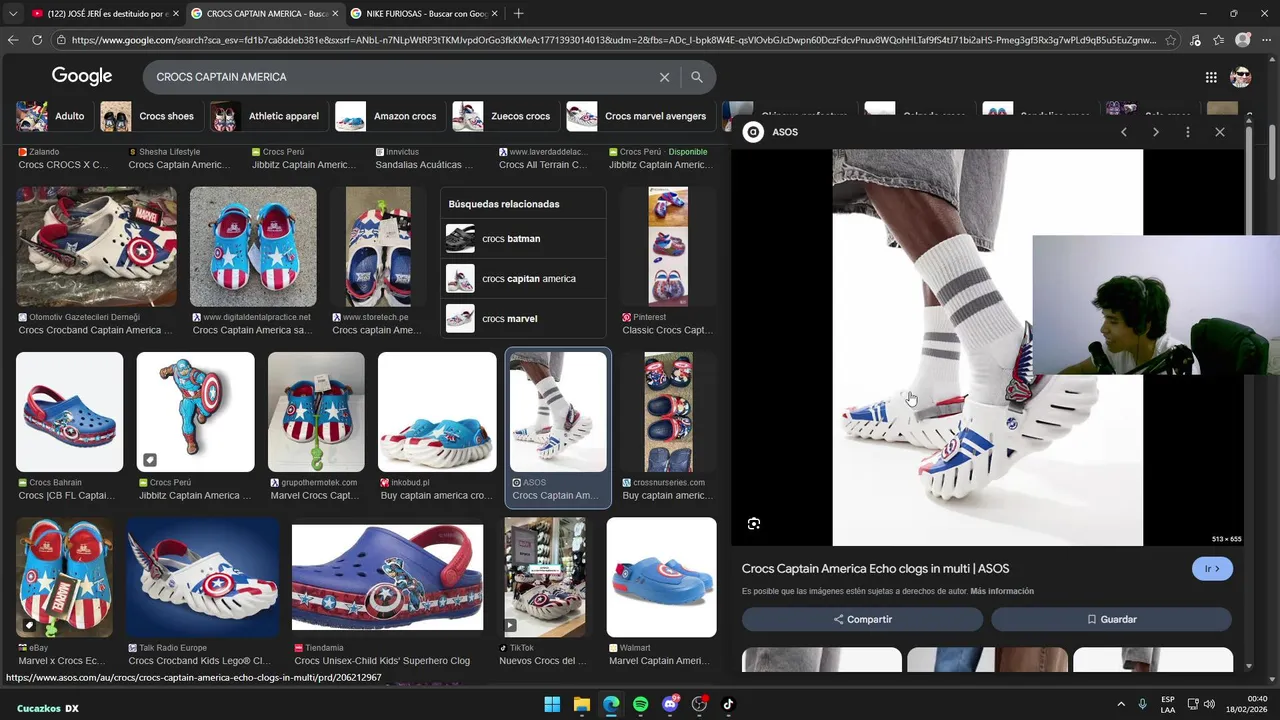
Task: Open the Otomotiv Gazetecileri Crocband thumbnail
Action: (96, 247)
